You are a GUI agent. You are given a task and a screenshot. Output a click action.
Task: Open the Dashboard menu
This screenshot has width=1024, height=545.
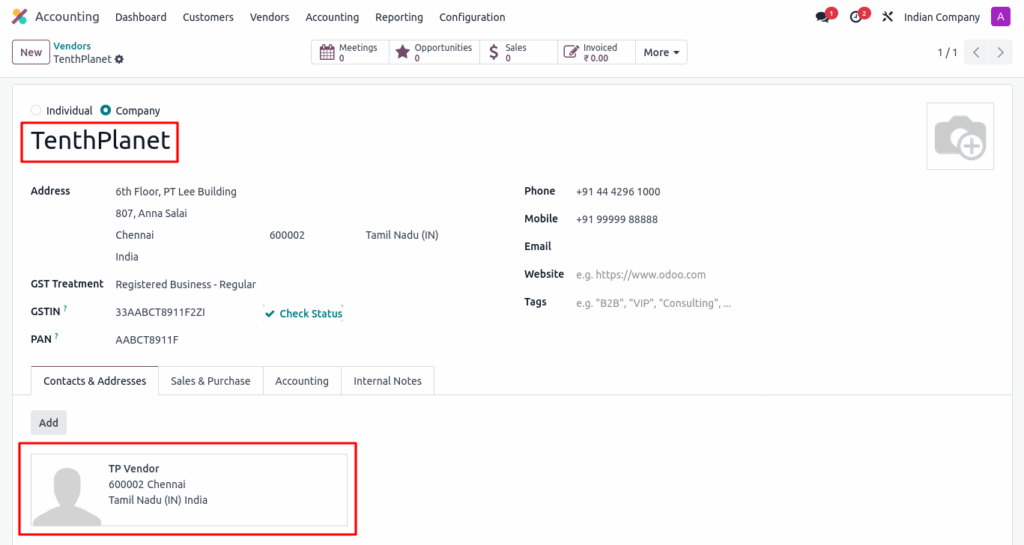tap(140, 18)
